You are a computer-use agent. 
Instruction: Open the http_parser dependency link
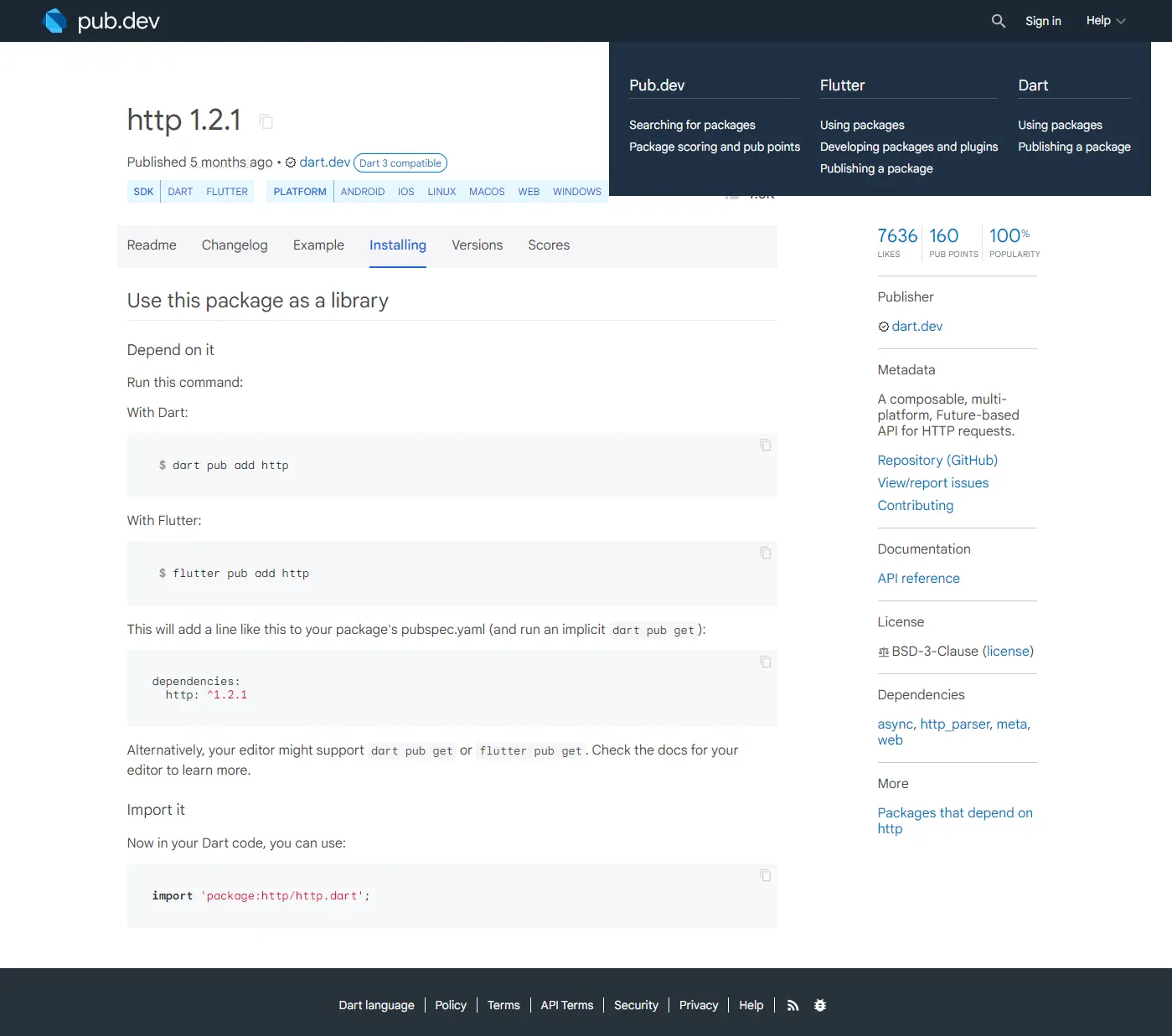click(x=955, y=724)
